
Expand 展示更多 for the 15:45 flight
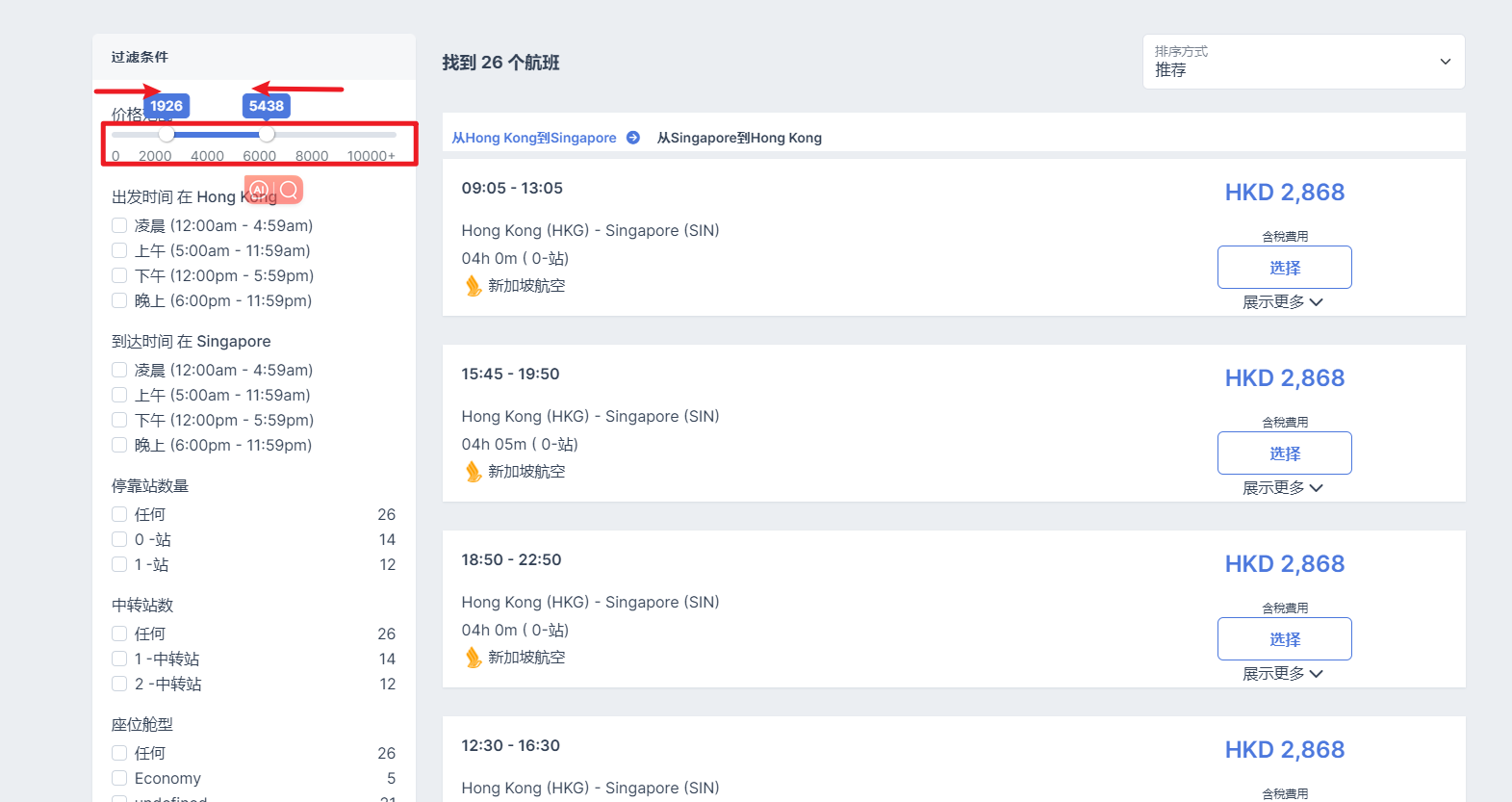[1282, 488]
